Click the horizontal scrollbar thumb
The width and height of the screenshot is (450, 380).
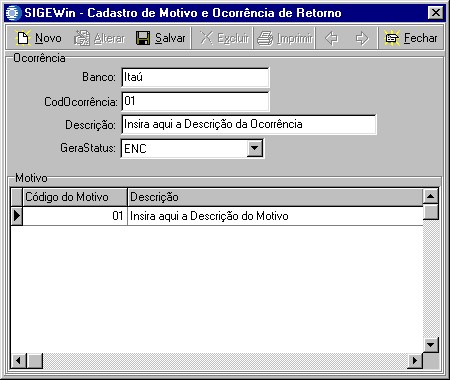pyautogui.click(x=35, y=360)
